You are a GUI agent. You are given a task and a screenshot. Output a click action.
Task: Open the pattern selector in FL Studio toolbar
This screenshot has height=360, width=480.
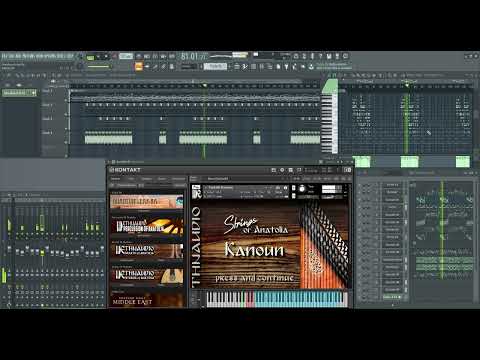(215, 66)
